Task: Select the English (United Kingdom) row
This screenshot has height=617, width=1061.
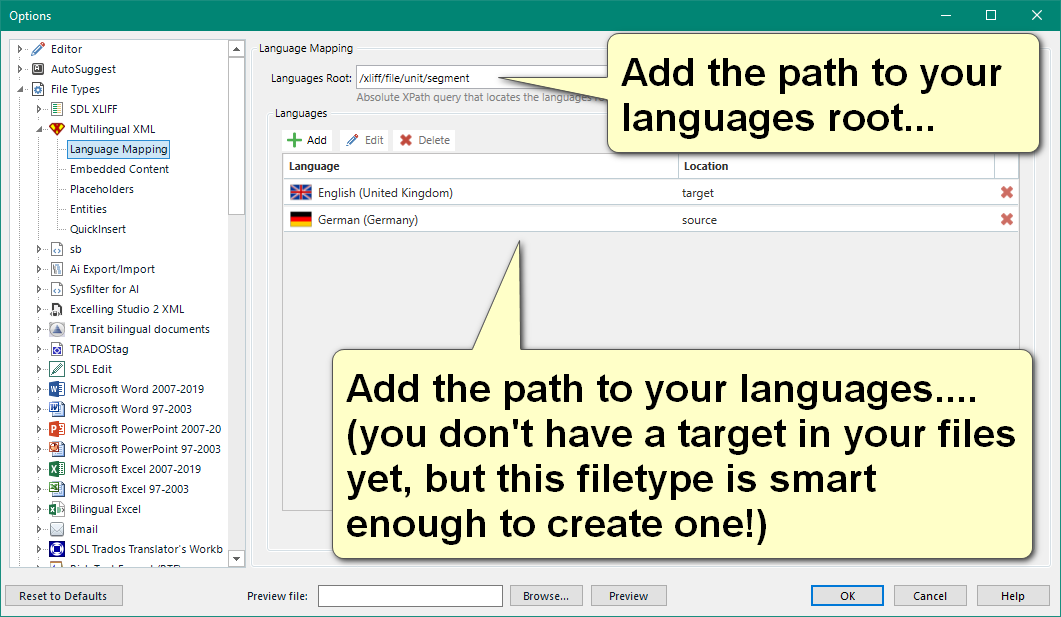Action: point(650,193)
